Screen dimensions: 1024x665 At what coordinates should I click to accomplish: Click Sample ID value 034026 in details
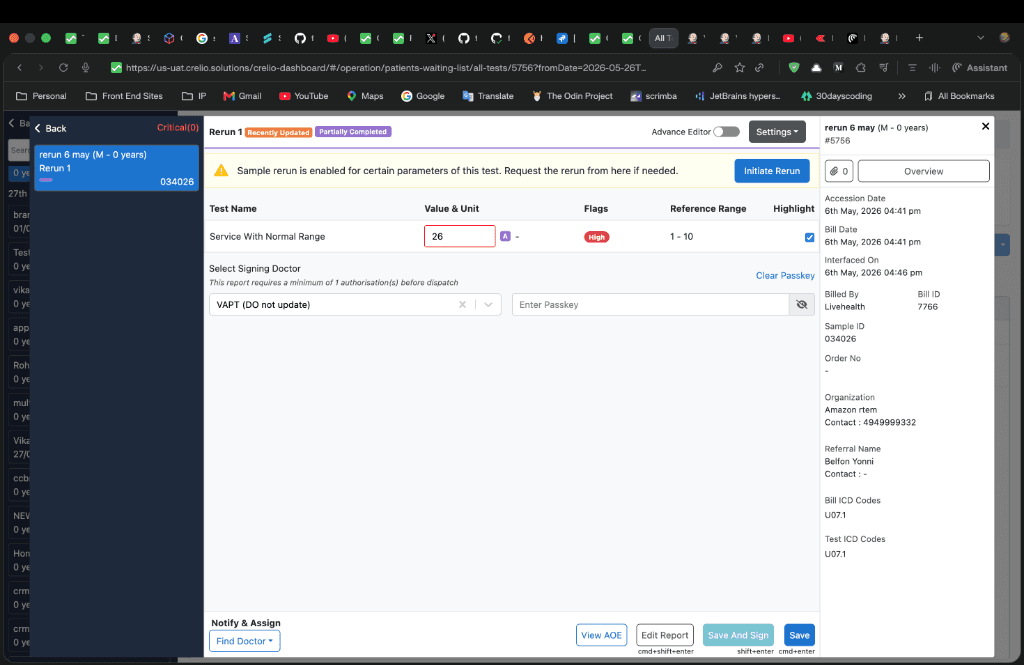click(x=840, y=338)
